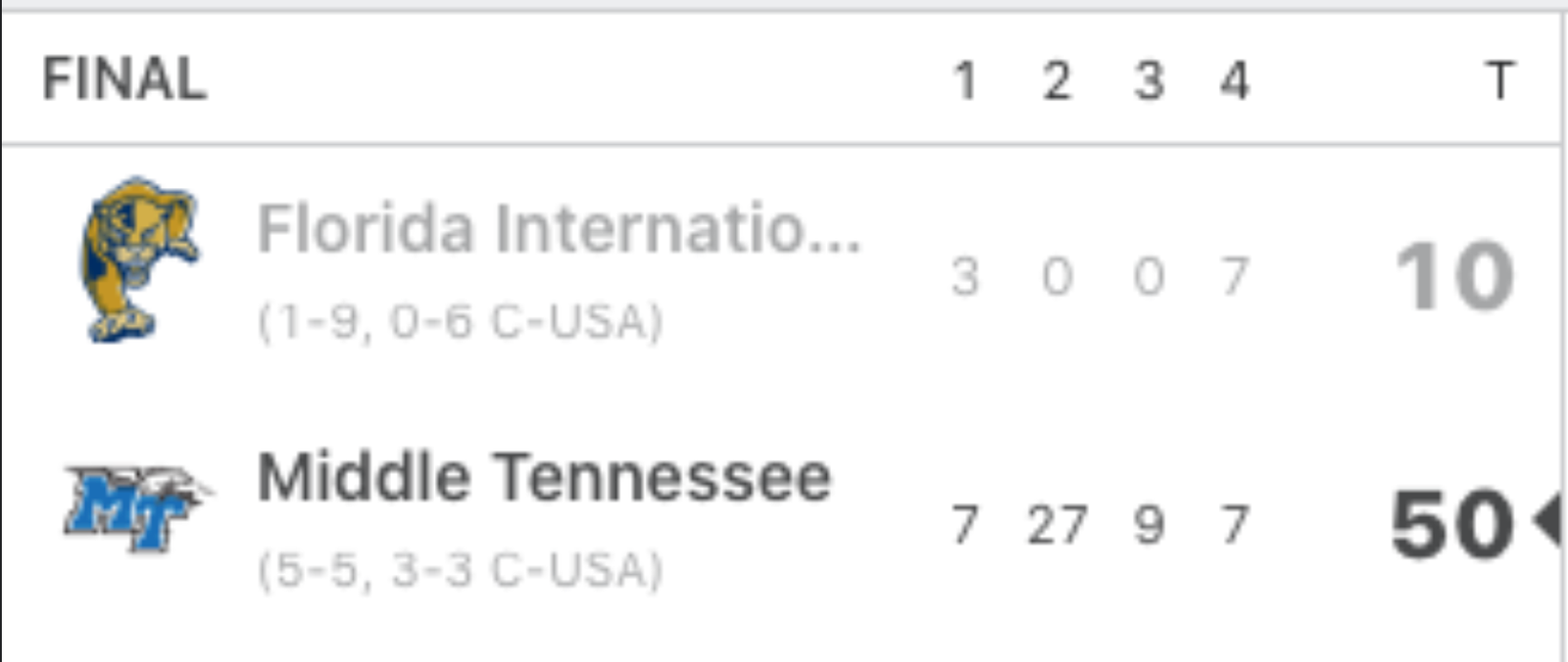Open the Middle Tennessee team link
Screen dimensions: 1568x662
coord(544,477)
